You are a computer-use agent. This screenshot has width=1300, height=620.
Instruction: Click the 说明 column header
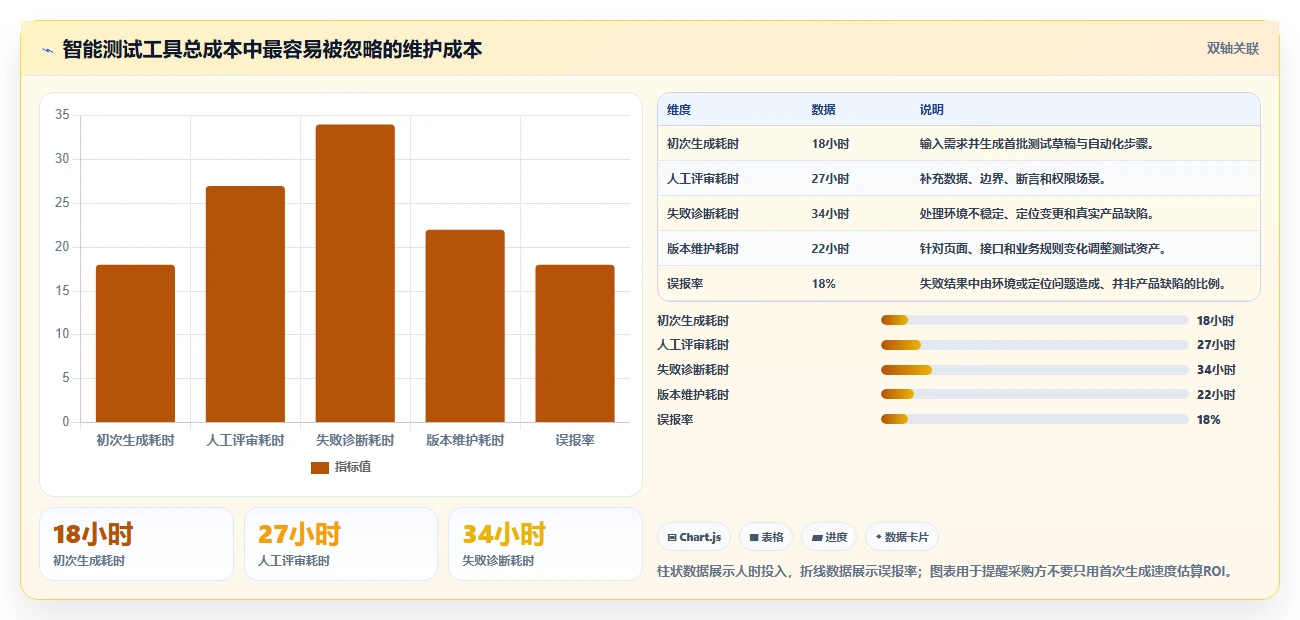tap(932, 110)
